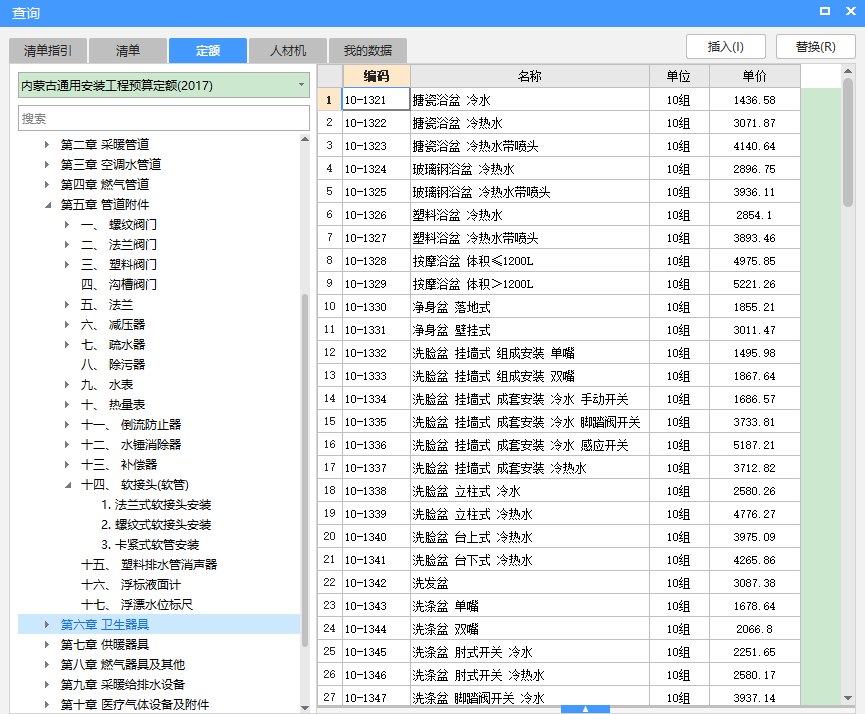Image resolution: width=865 pixels, height=714 pixels.
Task: Click the bottom panel expand arrow handle
Action: pos(585,708)
